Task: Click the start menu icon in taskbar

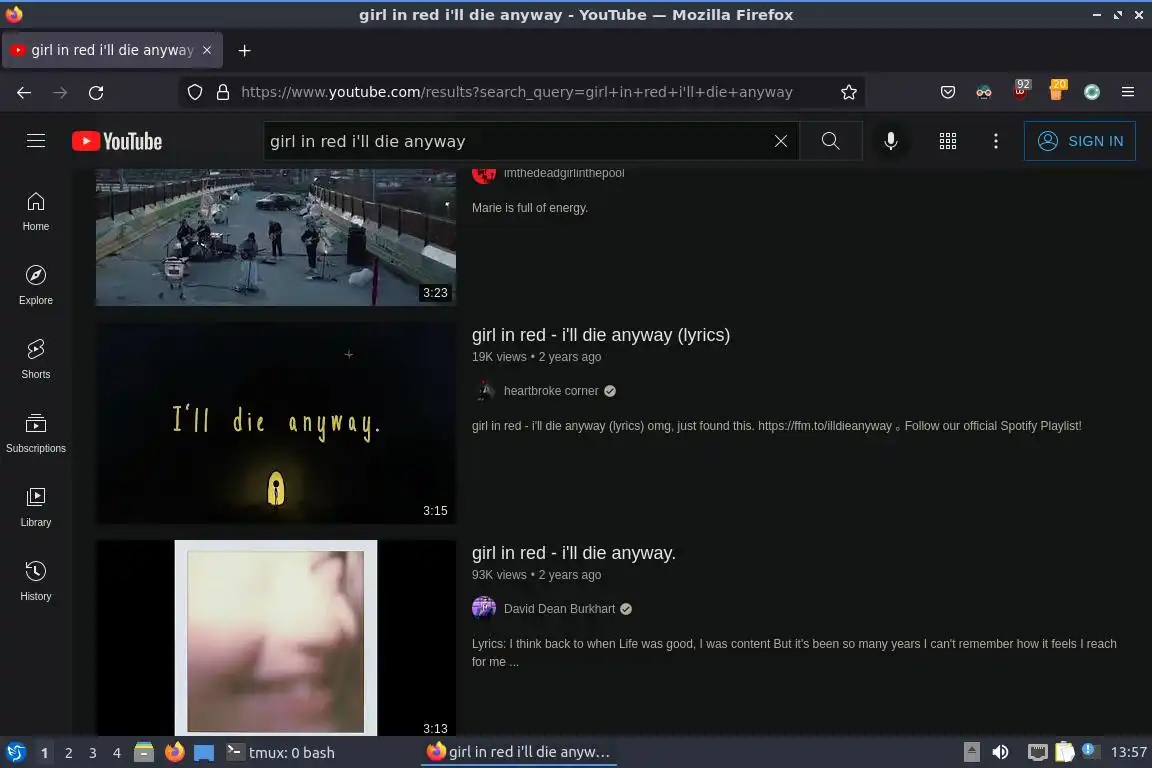Action: (x=15, y=753)
